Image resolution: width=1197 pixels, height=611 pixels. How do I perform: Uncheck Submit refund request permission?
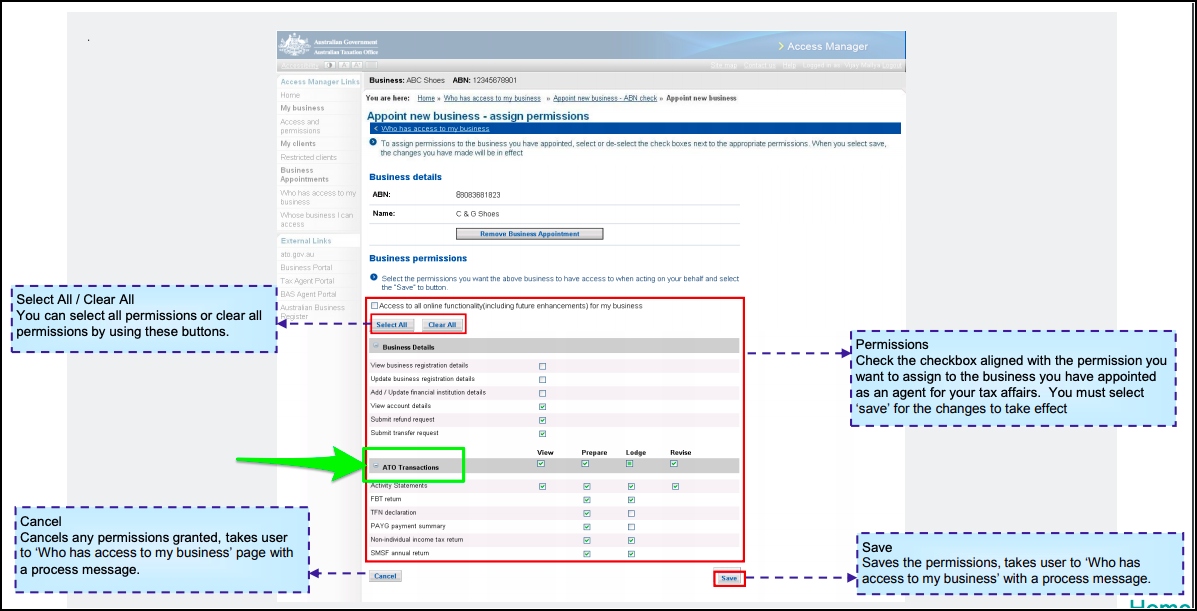pyautogui.click(x=542, y=420)
